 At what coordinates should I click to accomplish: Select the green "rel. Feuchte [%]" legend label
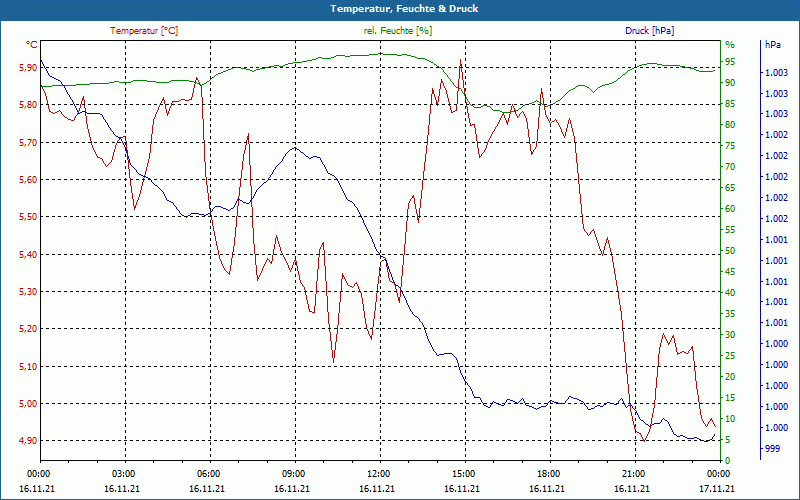(398, 31)
